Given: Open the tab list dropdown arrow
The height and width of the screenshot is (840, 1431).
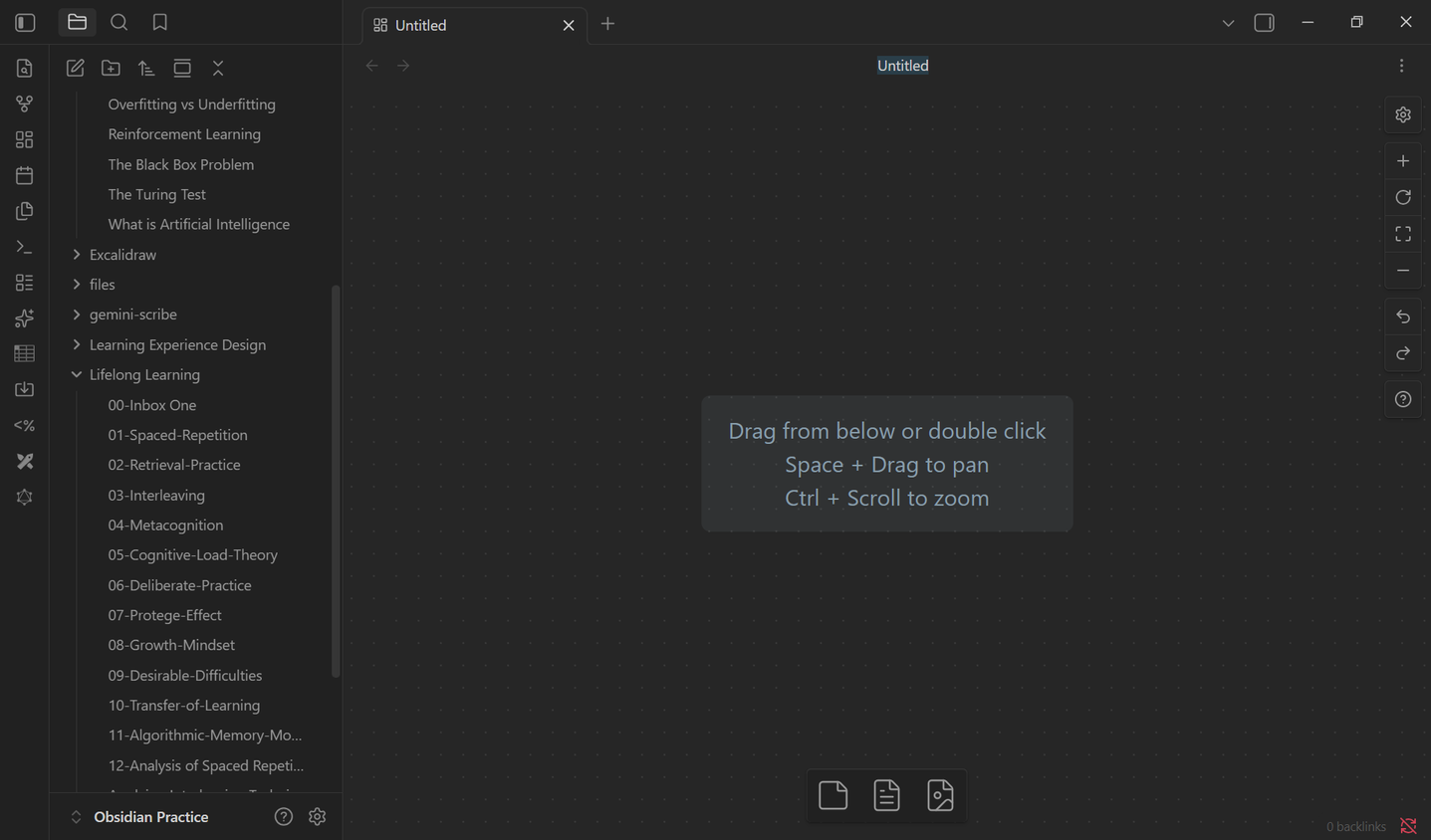Looking at the screenshot, I should [x=1228, y=23].
